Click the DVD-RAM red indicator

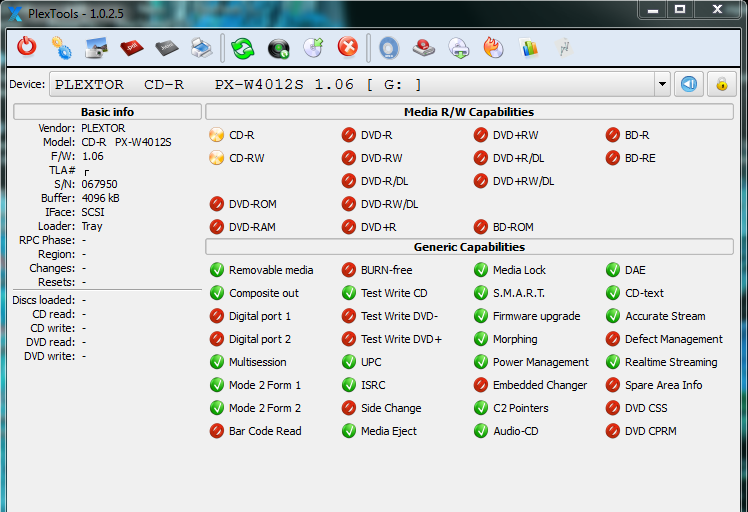217,227
